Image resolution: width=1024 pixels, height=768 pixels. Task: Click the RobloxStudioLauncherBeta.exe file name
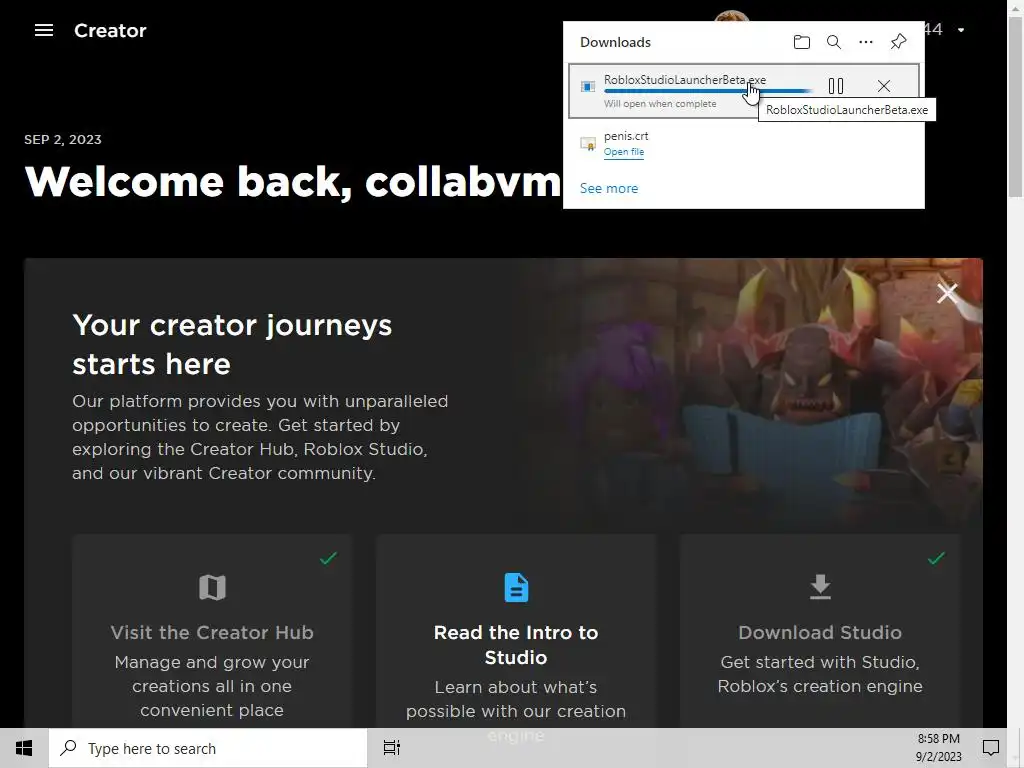tap(684, 80)
